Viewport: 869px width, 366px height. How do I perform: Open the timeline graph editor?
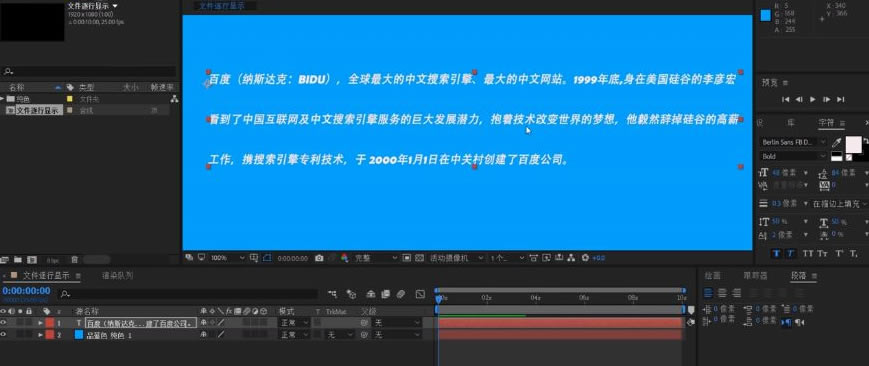(x=420, y=293)
